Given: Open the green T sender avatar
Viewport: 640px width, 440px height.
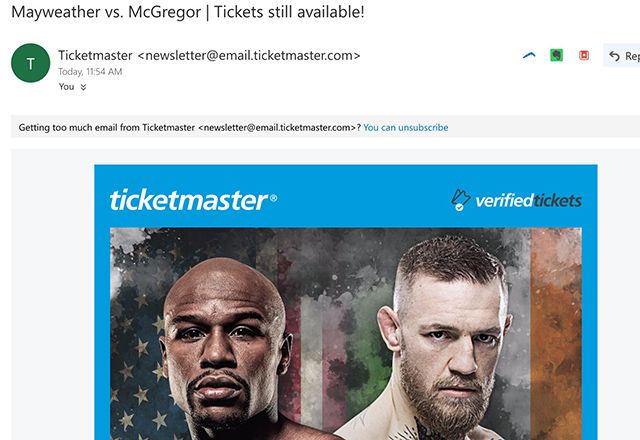Looking at the screenshot, I should 31,63.
